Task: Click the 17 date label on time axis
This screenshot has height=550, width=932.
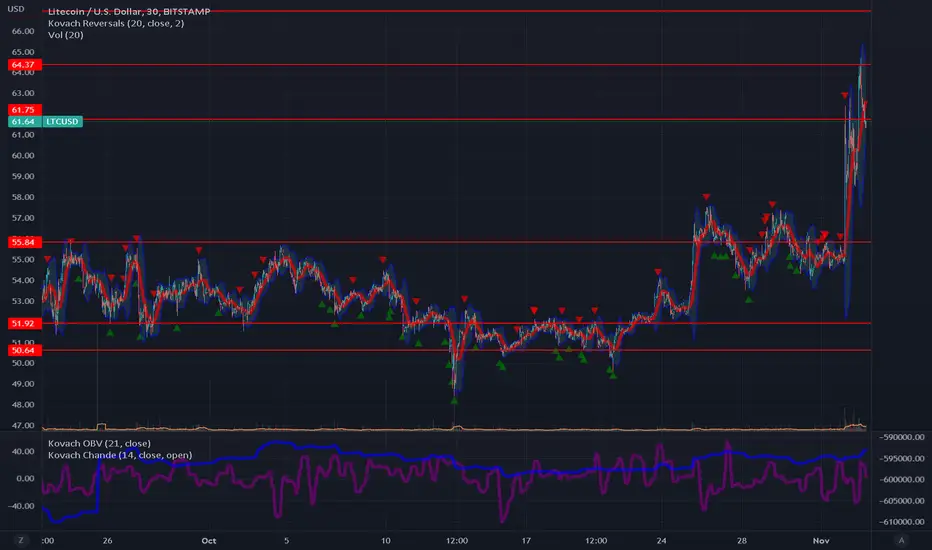Action: pos(526,540)
